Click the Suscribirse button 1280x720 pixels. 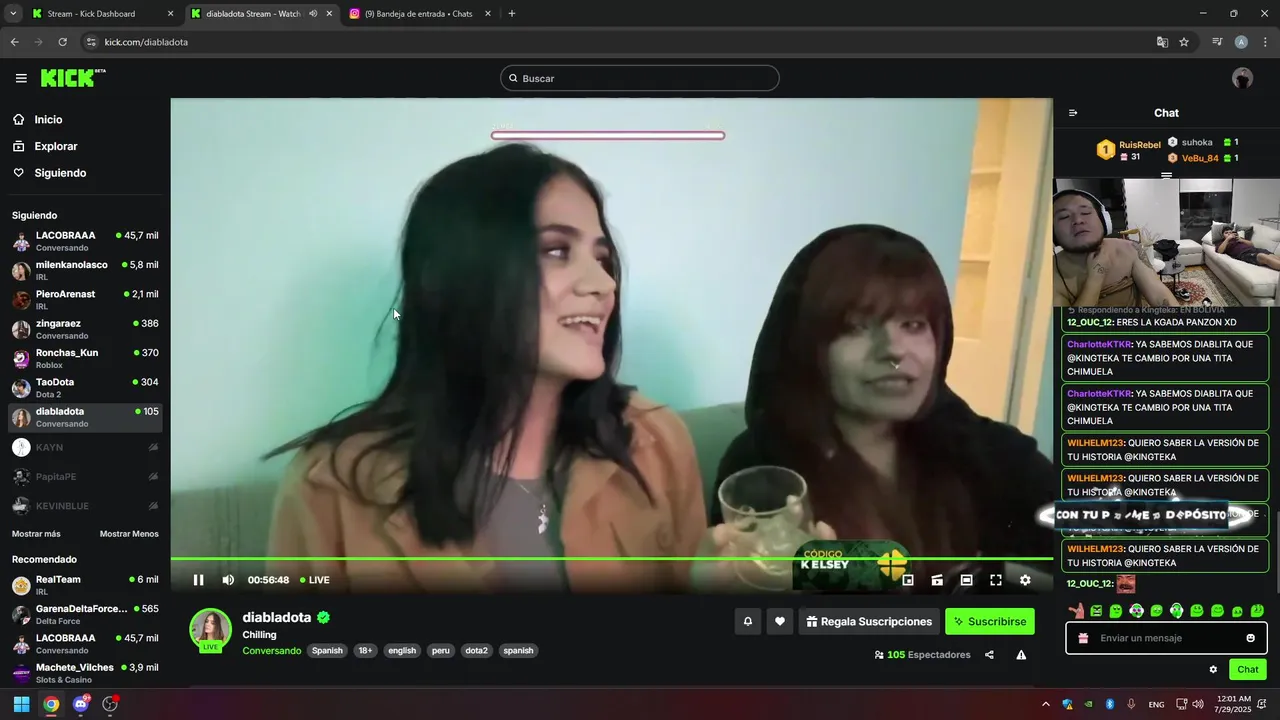[x=990, y=621]
